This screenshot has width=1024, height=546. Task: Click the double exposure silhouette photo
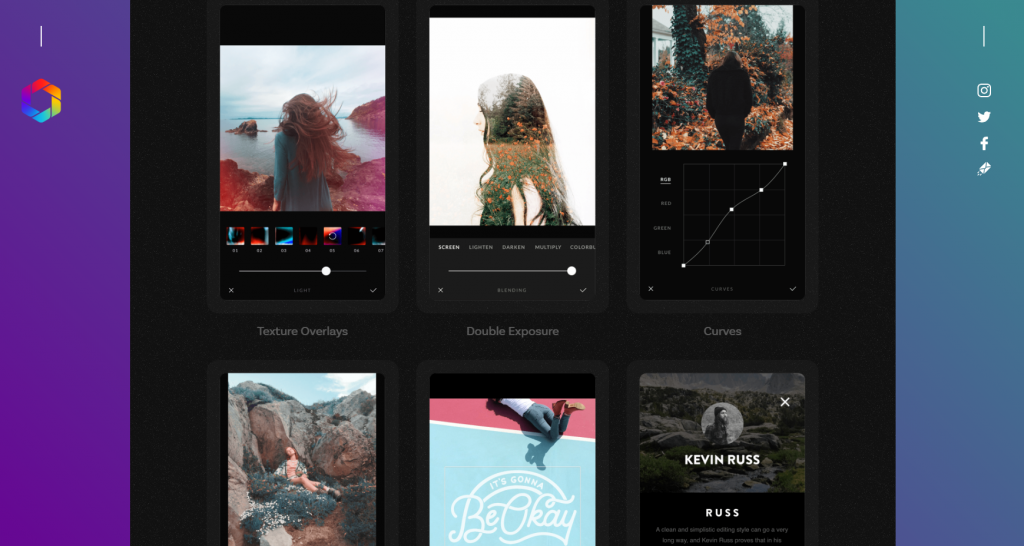point(512,121)
